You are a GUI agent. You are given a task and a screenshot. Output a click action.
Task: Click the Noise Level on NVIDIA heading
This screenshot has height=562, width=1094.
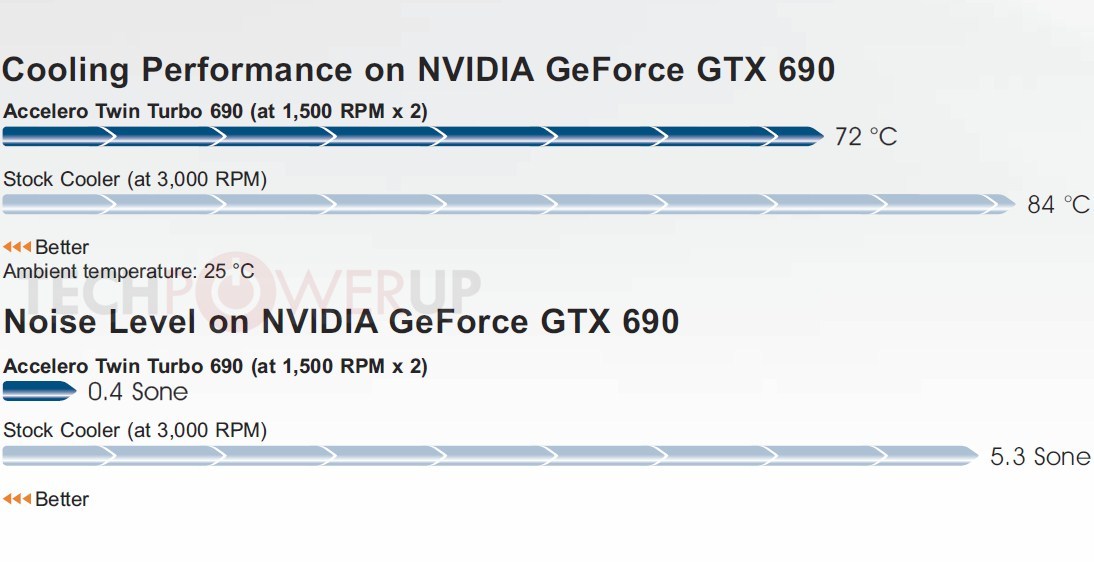(x=341, y=322)
